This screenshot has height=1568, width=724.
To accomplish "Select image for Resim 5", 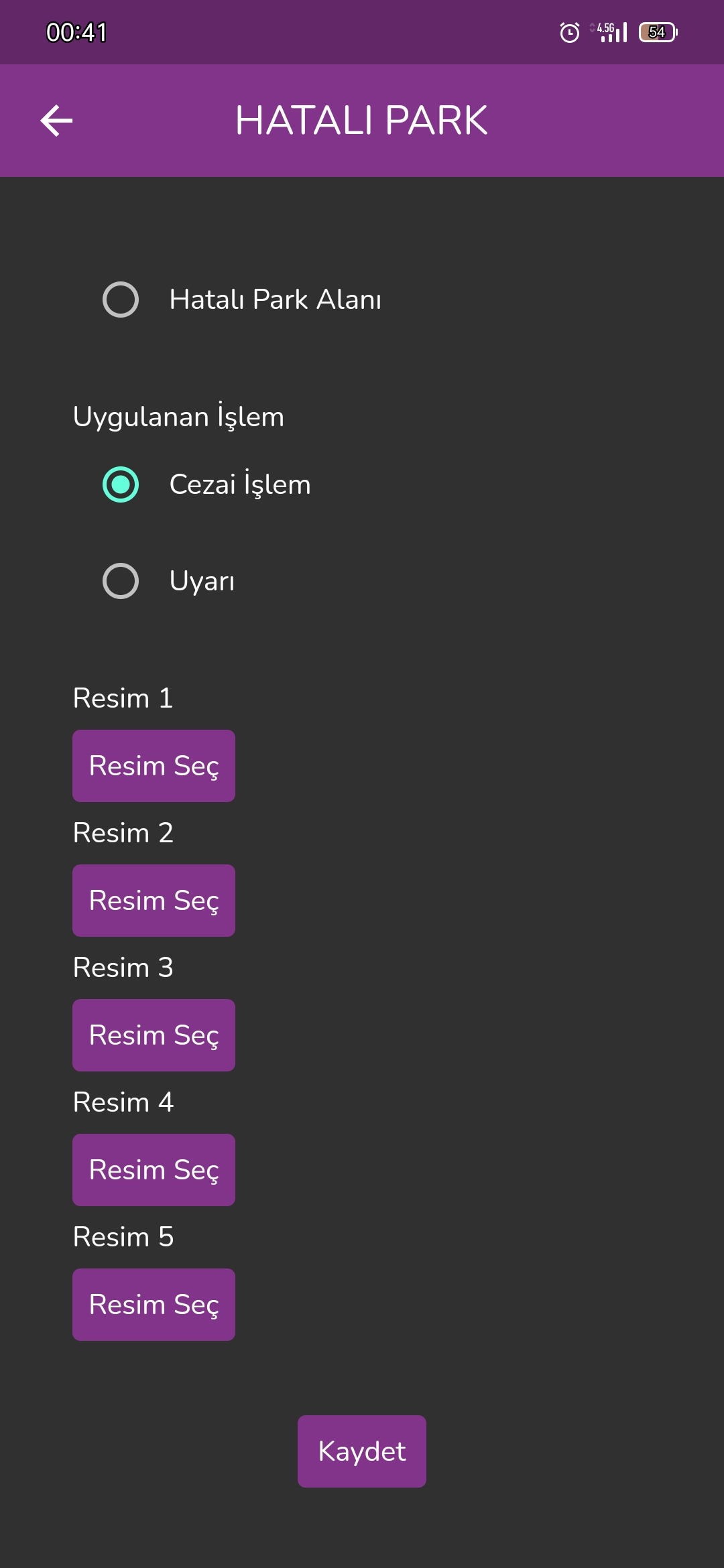I will click(x=154, y=1305).
